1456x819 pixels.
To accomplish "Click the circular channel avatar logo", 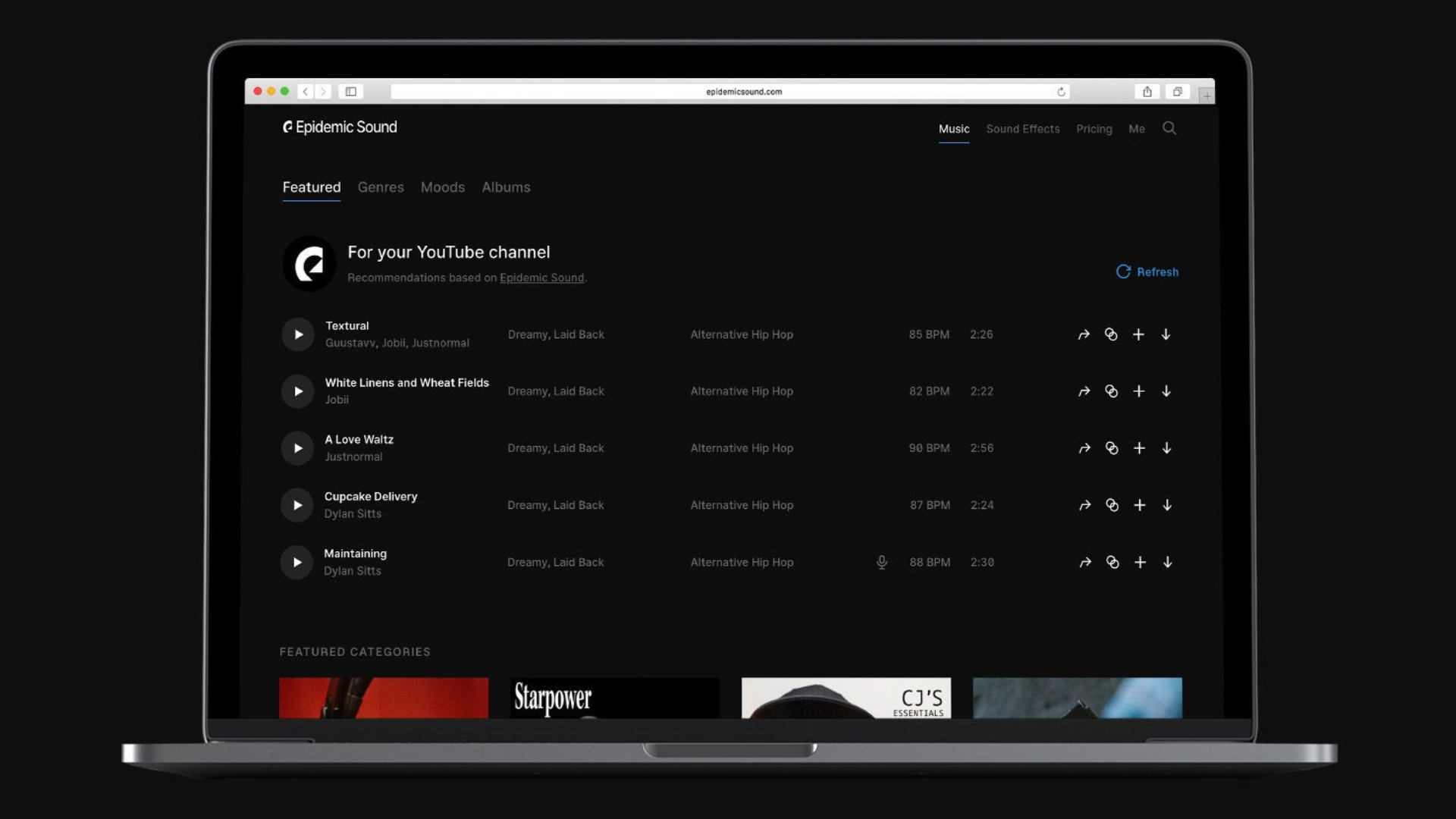I will (309, 264).
